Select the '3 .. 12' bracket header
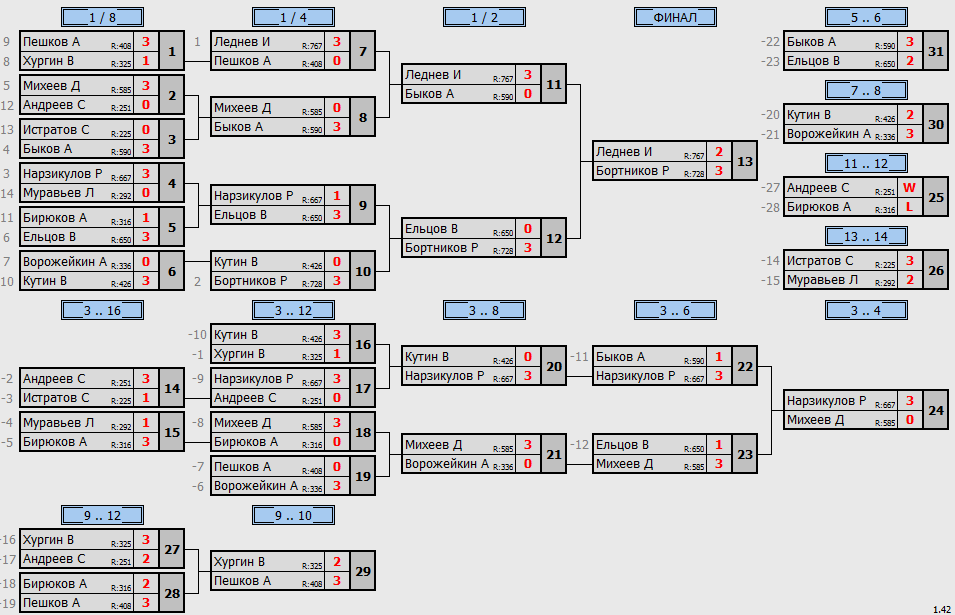 pos(293,311)
